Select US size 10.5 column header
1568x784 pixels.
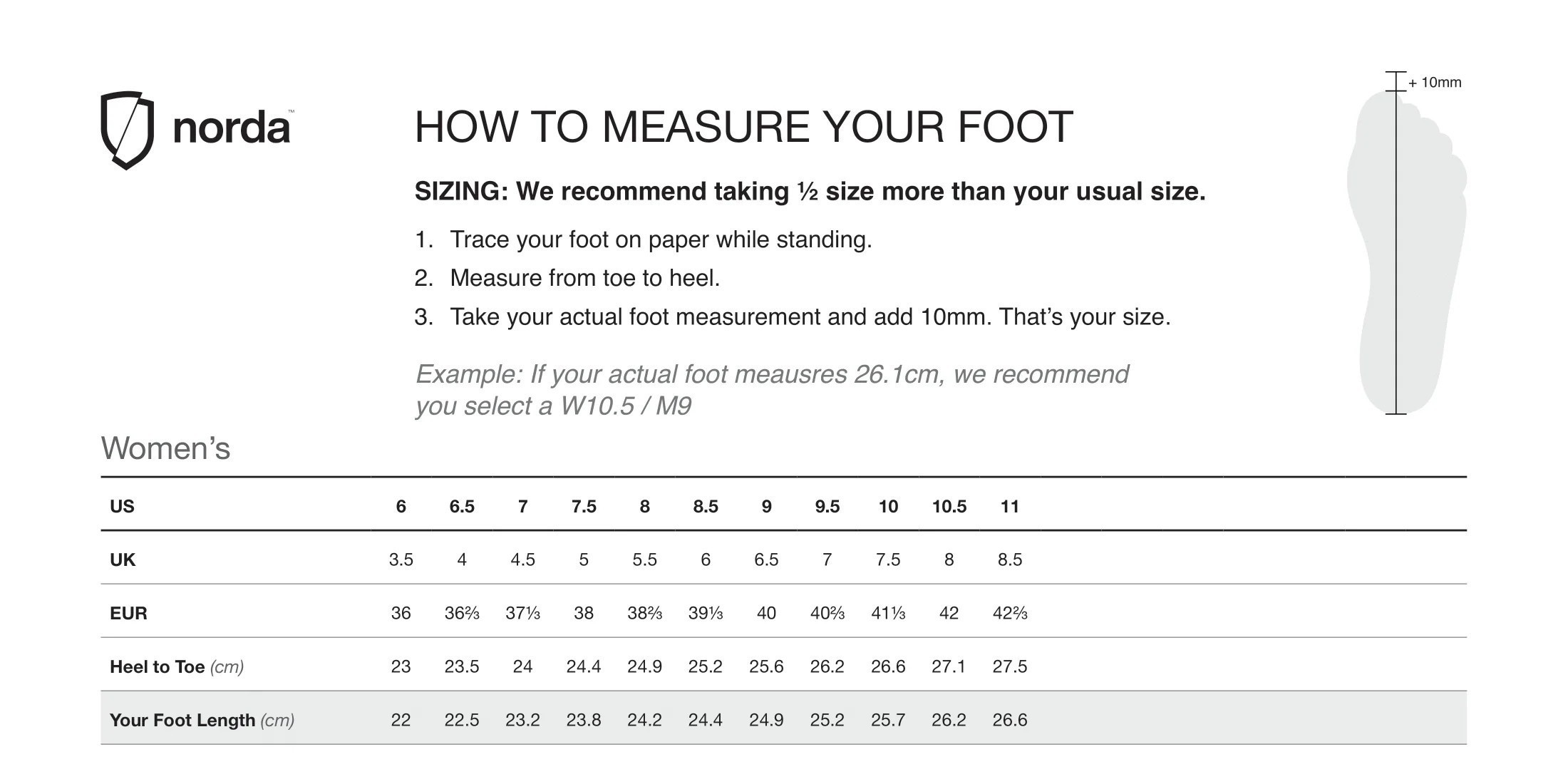(949, 506)
